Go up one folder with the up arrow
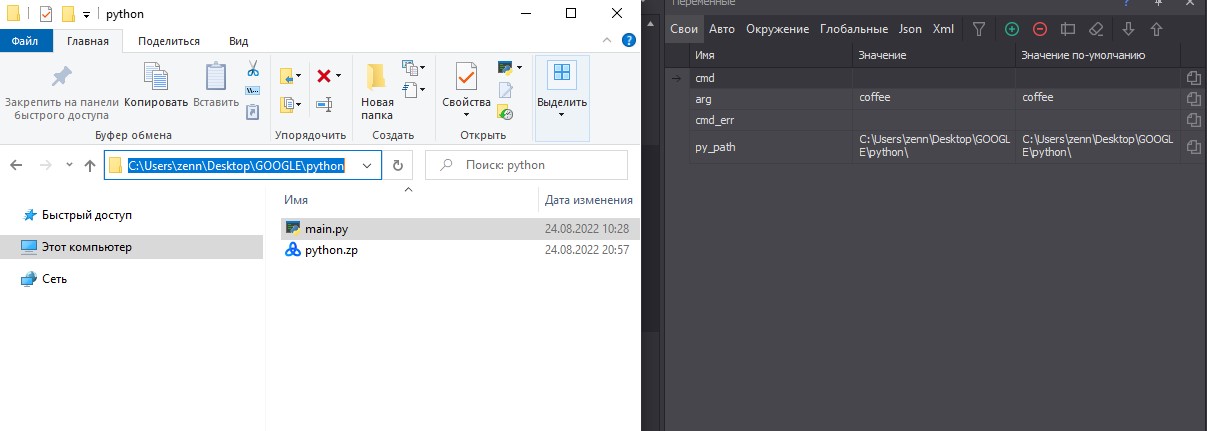1207x431 pixels. coord(91,165)
